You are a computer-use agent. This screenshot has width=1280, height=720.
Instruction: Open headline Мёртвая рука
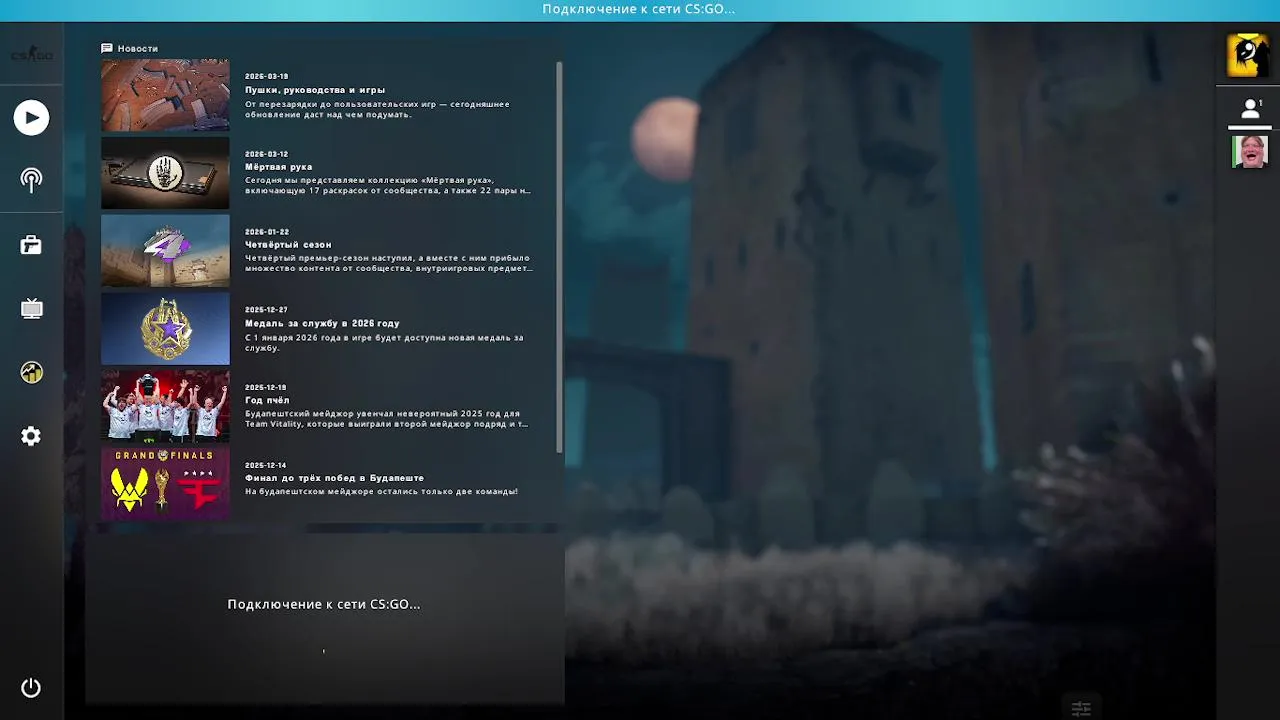[x=279, y=167]
